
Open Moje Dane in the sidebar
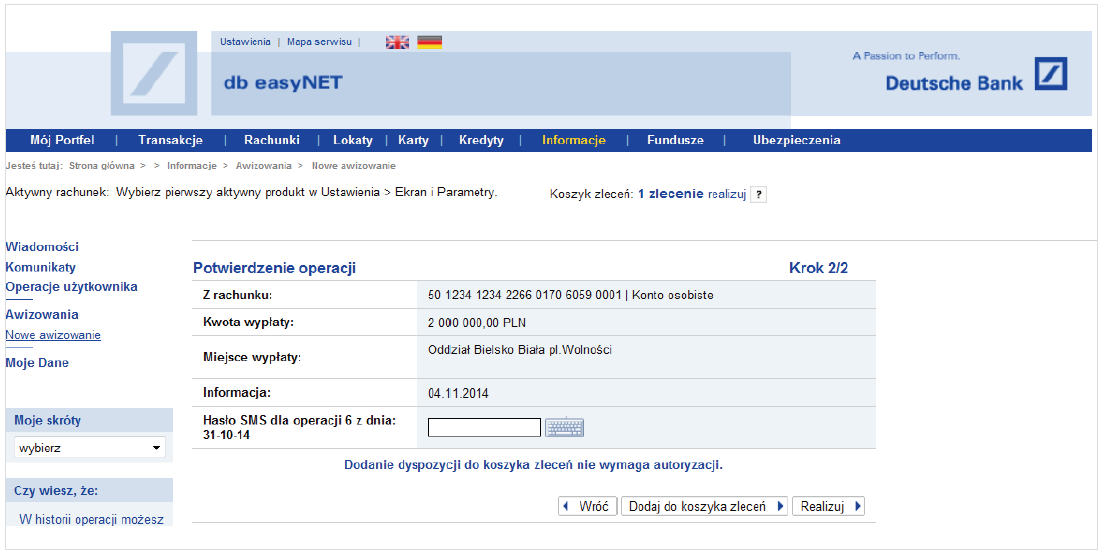pyautogui.click(x=37, y=363)
